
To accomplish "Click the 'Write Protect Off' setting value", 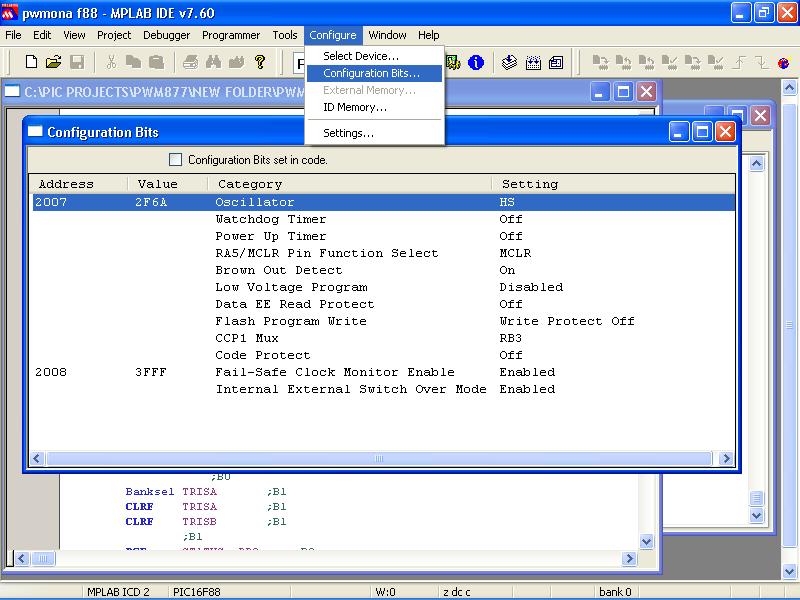I will 567,321.
